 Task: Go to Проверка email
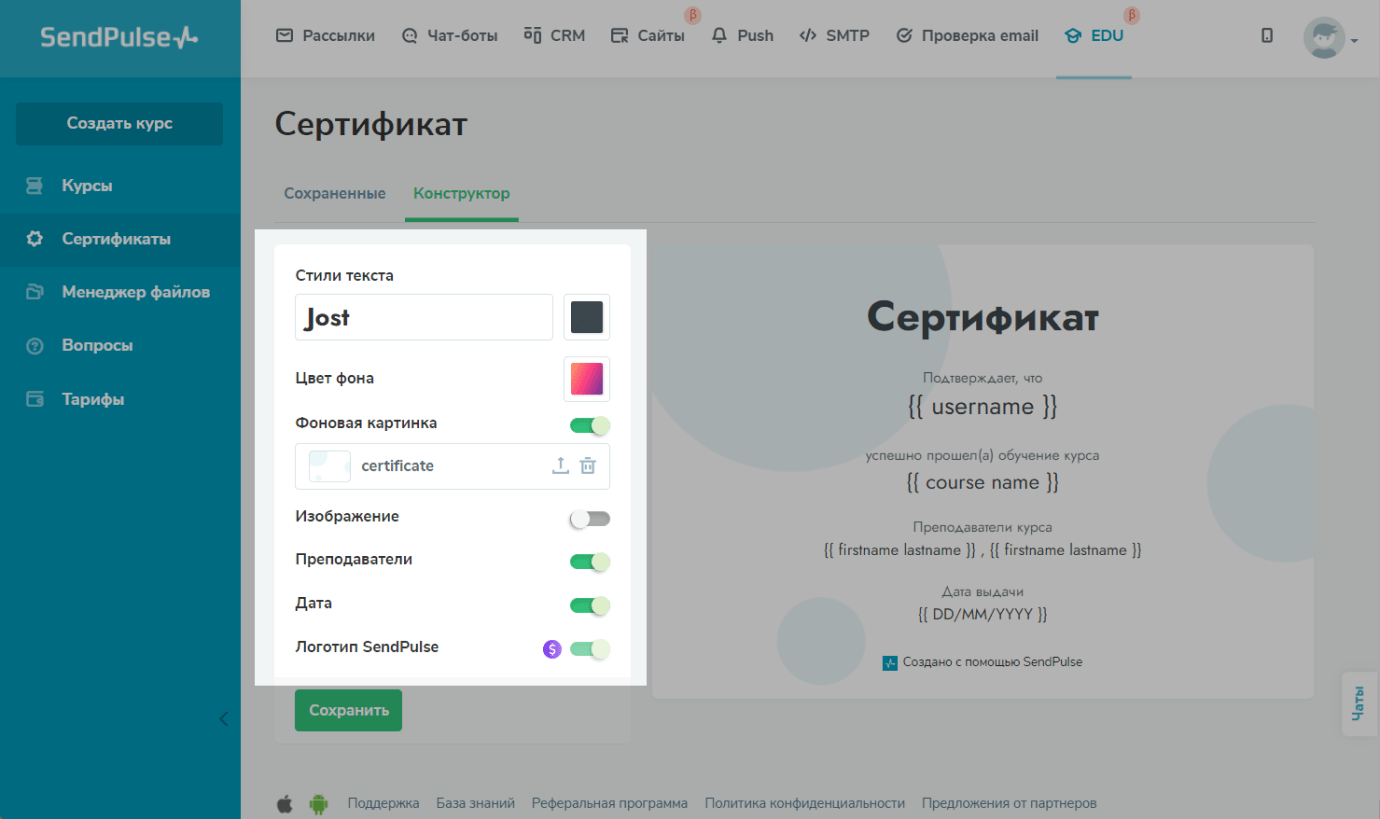pyautogui.click(x=967, y=36)
